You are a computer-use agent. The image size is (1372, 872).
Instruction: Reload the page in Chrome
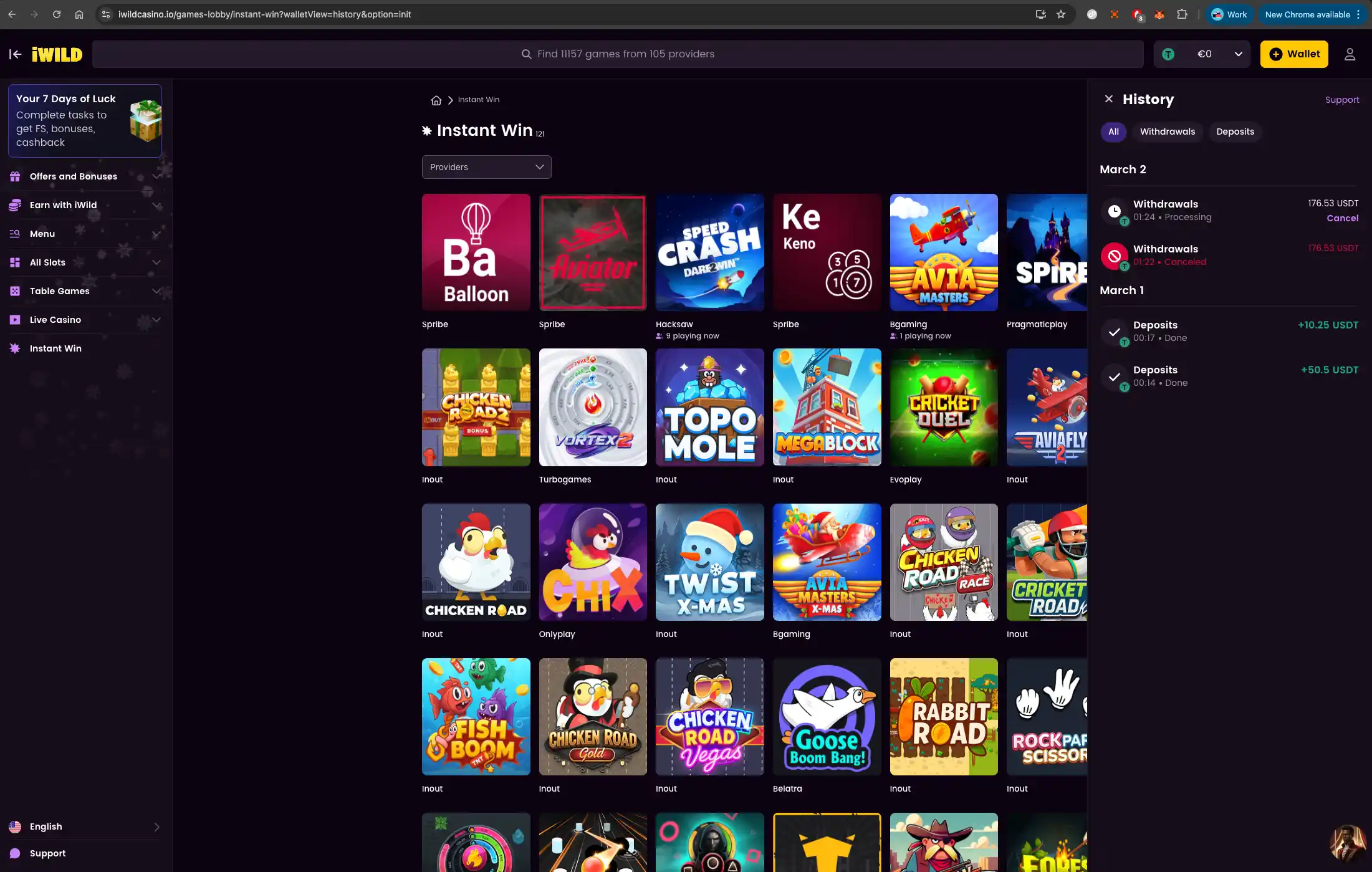point(57,14)
